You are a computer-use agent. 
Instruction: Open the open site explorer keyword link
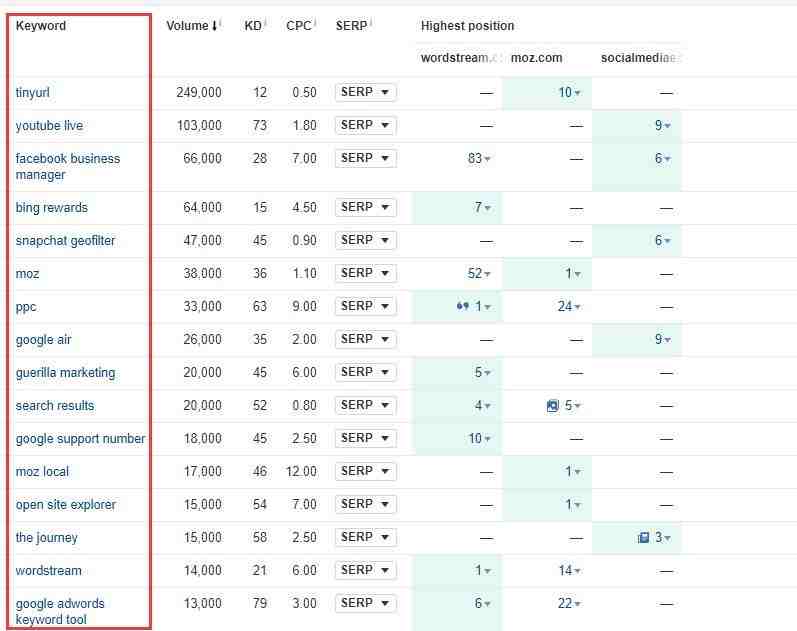pos(66,505)
